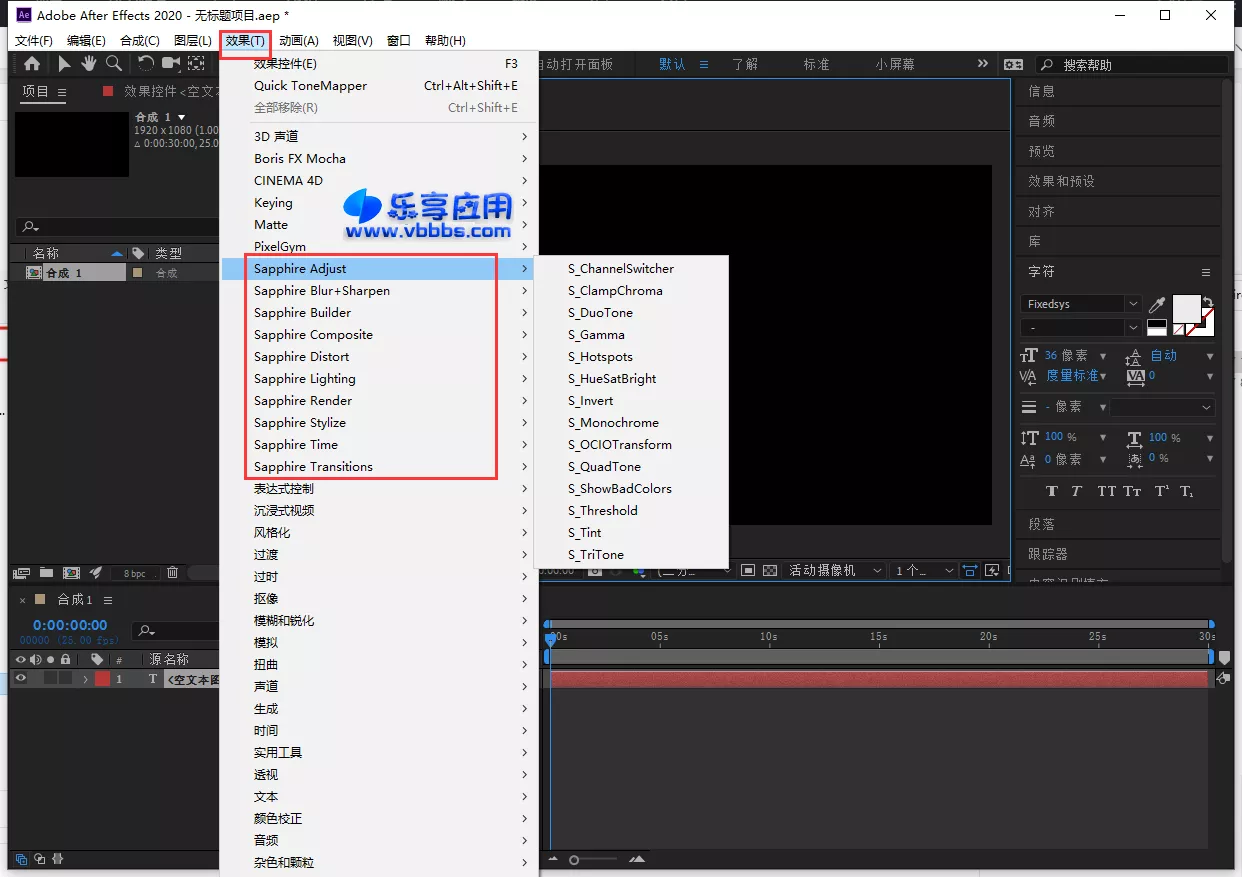Apply the faux bold text style
This screenshot has height=877, width=1242.
[1052, 491]
